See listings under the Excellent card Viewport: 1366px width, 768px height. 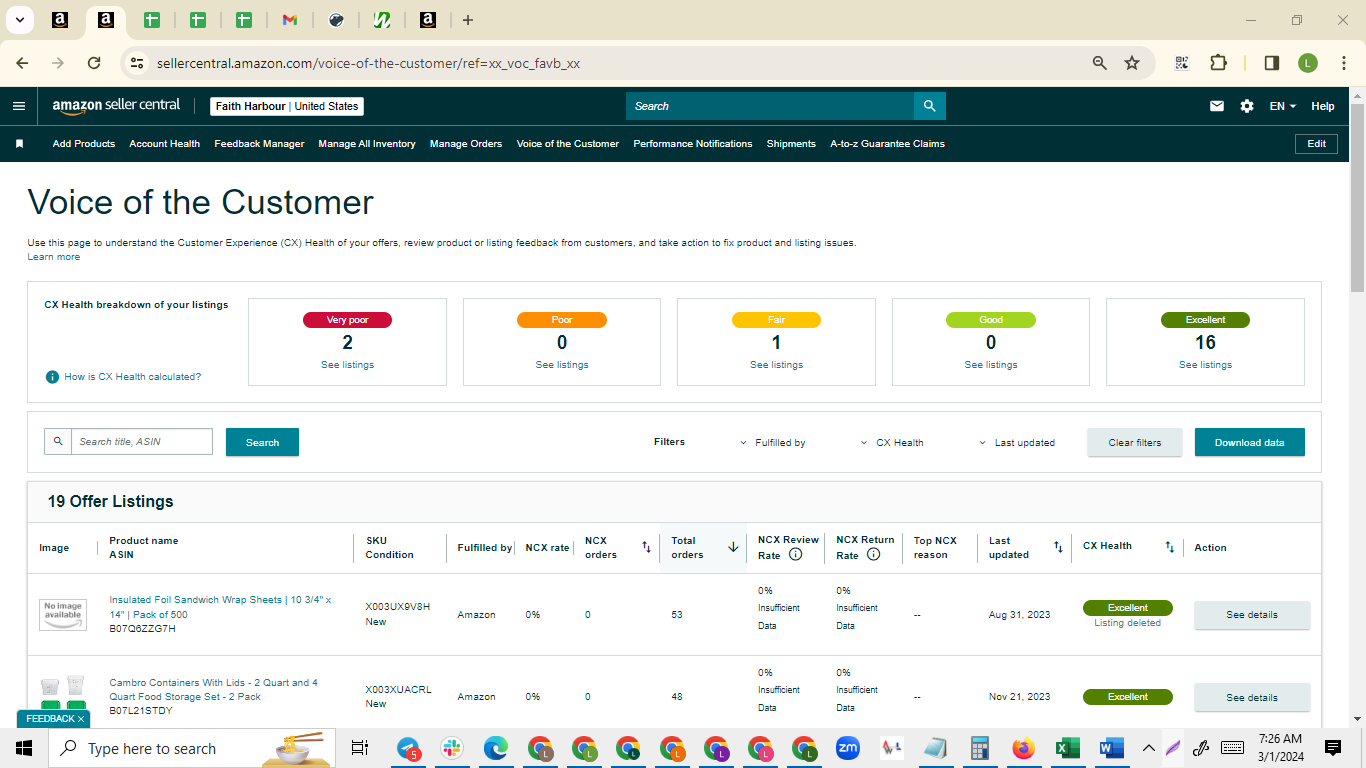tap(1205, 365)
